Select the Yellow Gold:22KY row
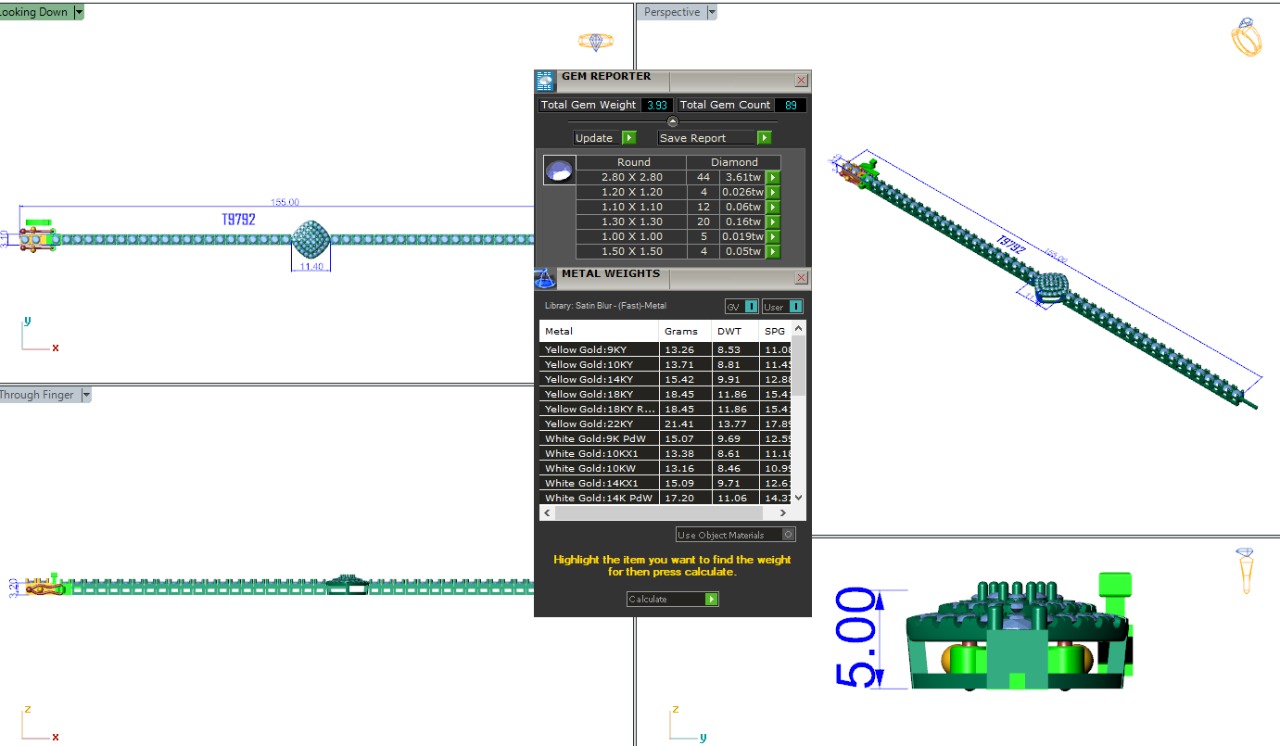Screen dimensions: 1280x746 pos(665,424)
